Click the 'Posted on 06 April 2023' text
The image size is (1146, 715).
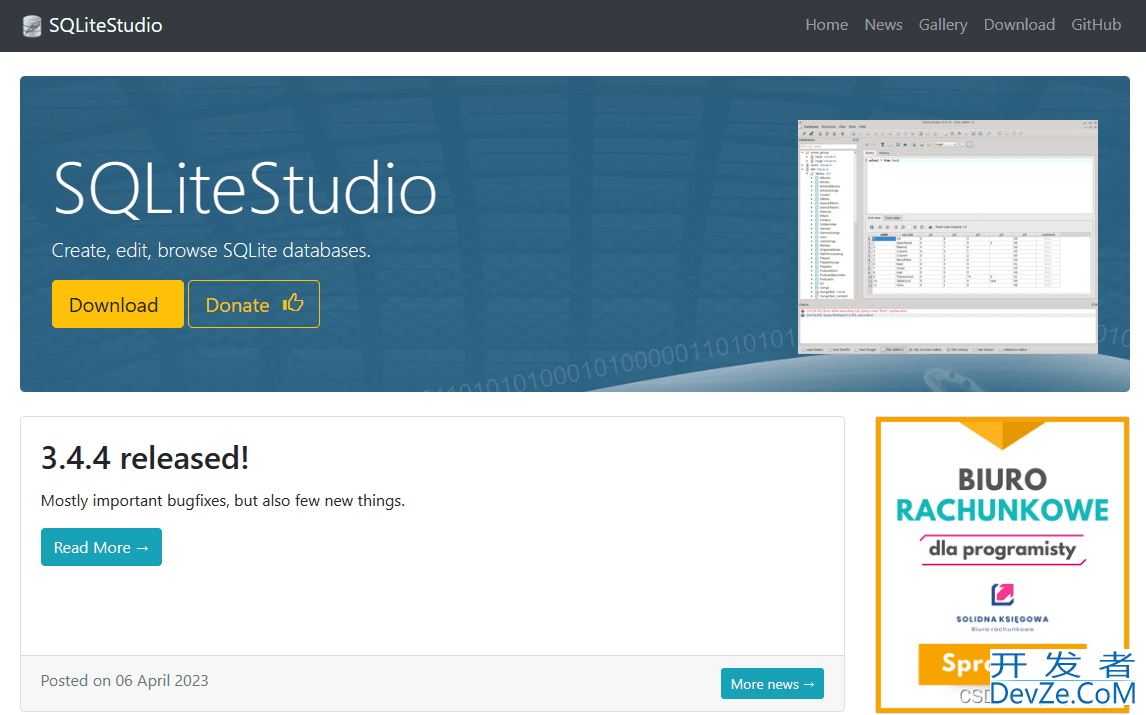[x=124, y=681]
